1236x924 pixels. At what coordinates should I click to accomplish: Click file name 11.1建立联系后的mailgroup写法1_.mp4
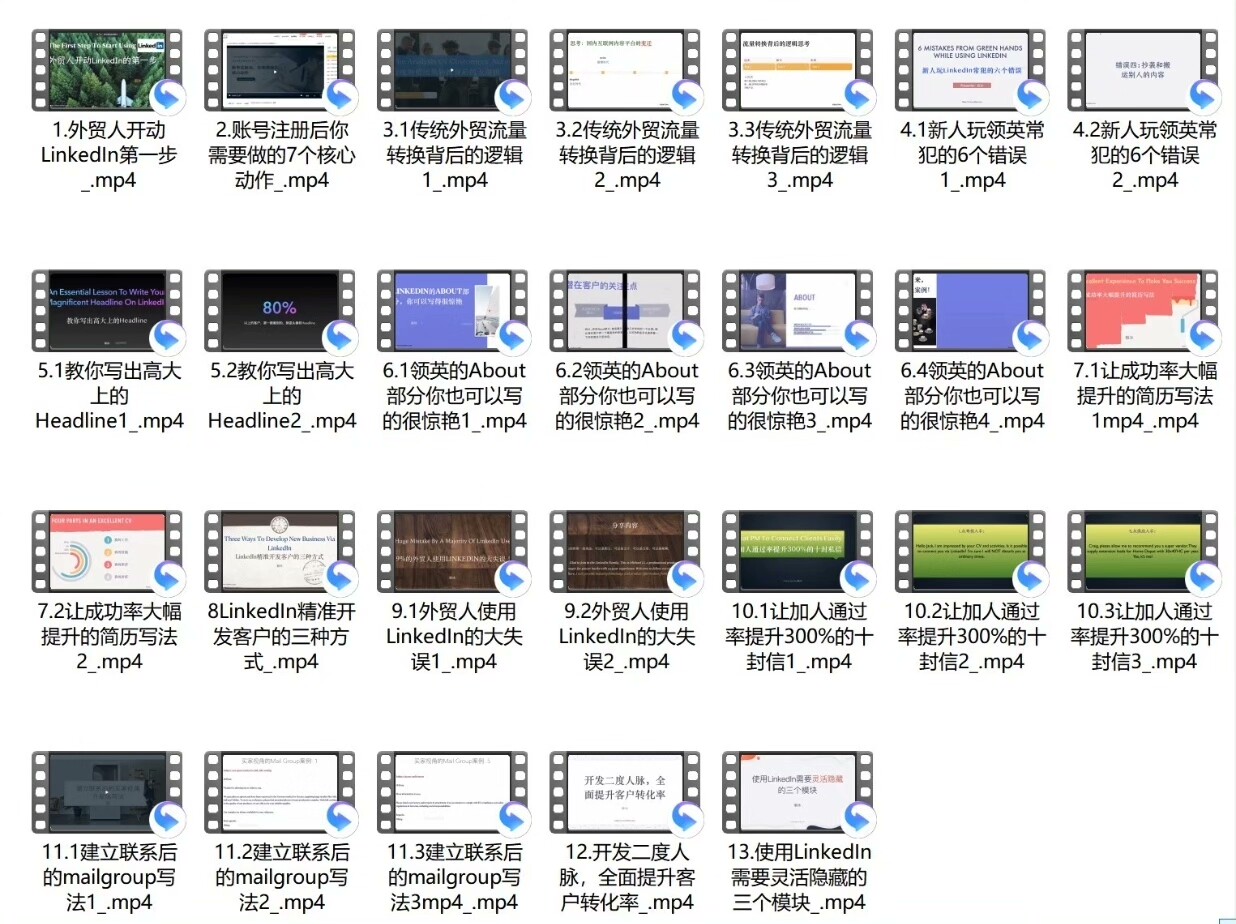point(108,878)
